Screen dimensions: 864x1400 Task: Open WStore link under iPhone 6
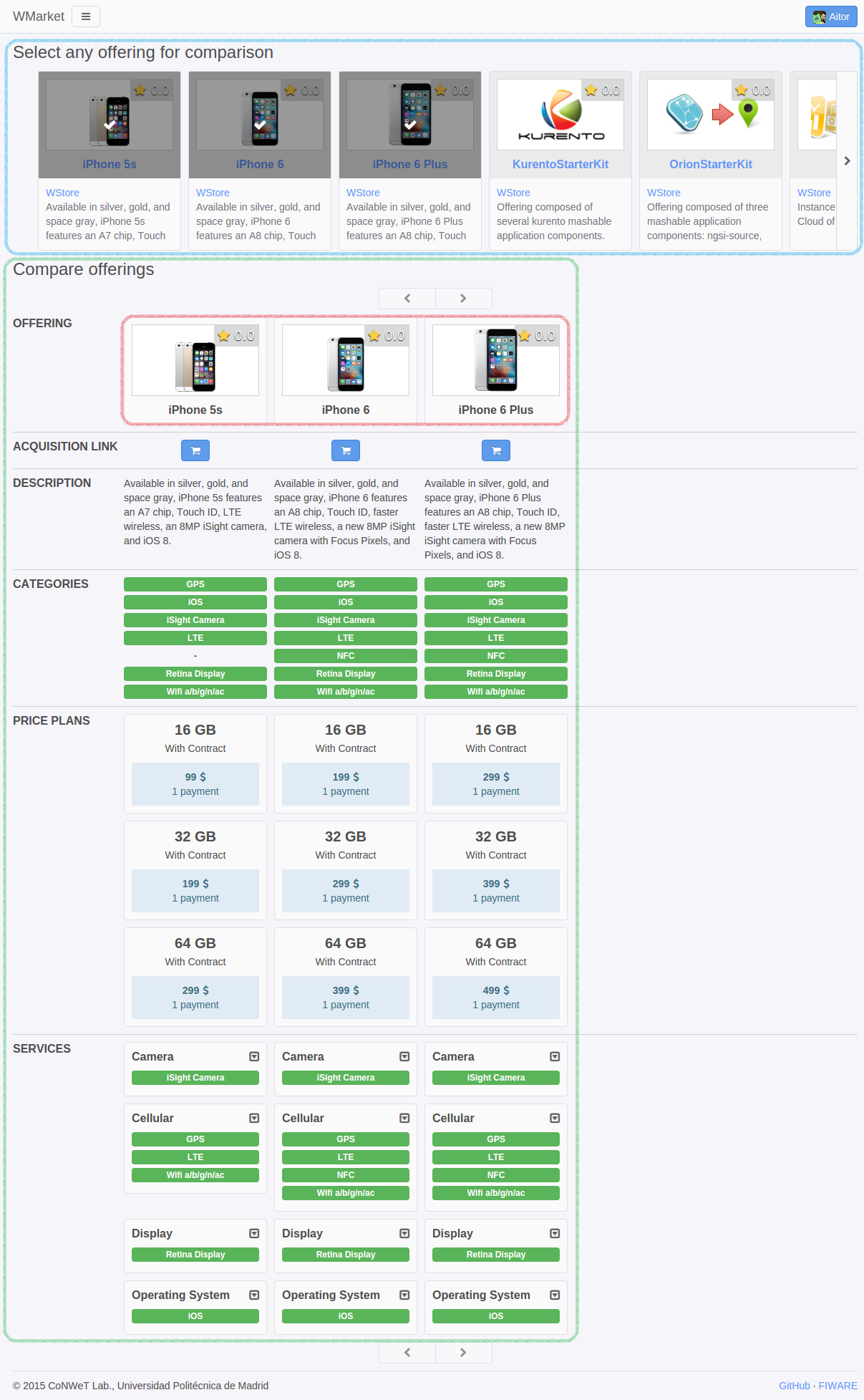213,193
